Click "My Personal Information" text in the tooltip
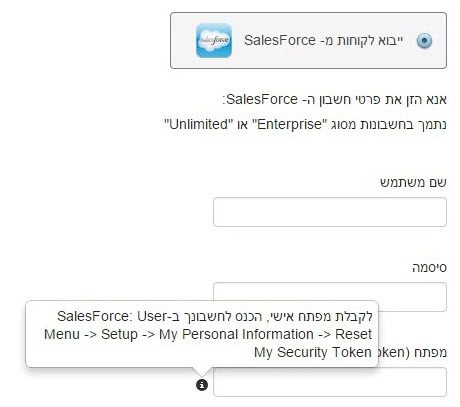Screen dimensions: 460x407 click(236, 334)
